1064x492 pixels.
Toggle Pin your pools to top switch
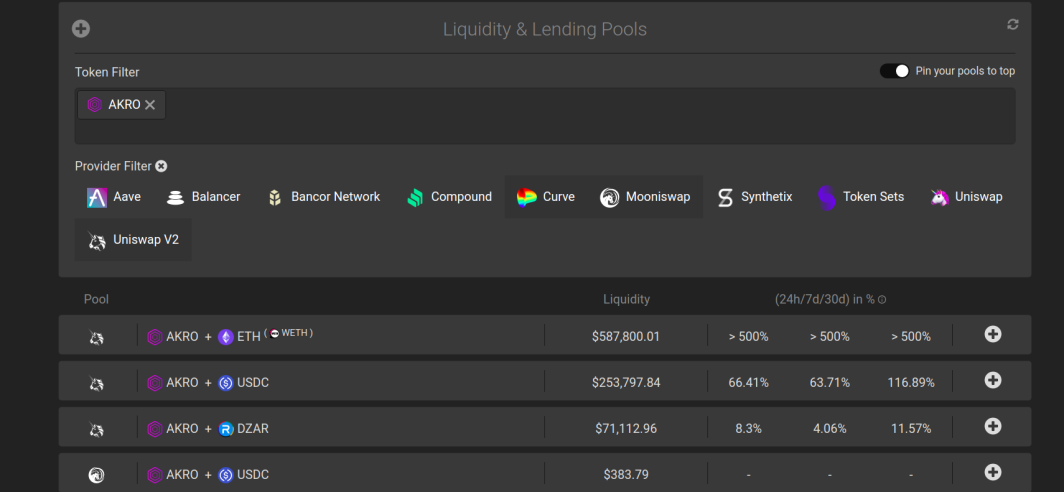(x=894, y=71)
